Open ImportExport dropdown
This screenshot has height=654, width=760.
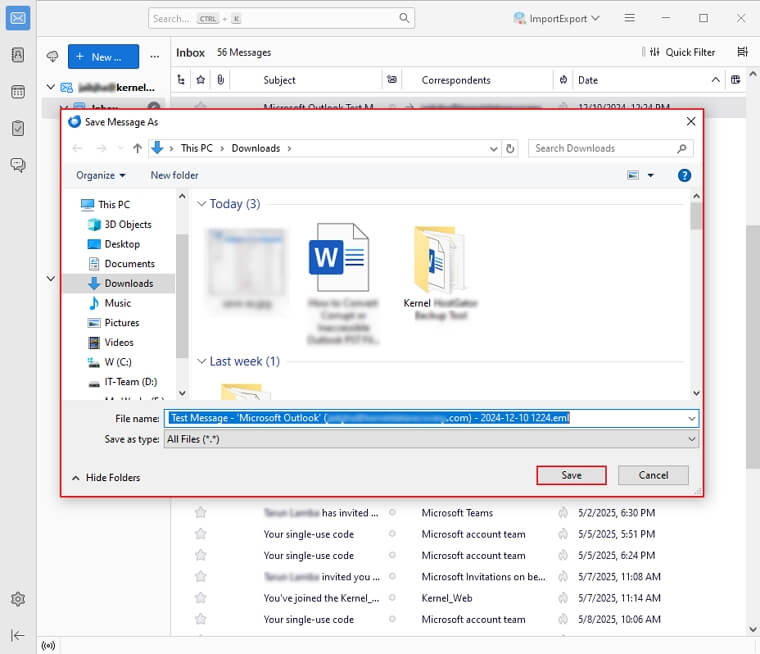[x=557, y=18]
